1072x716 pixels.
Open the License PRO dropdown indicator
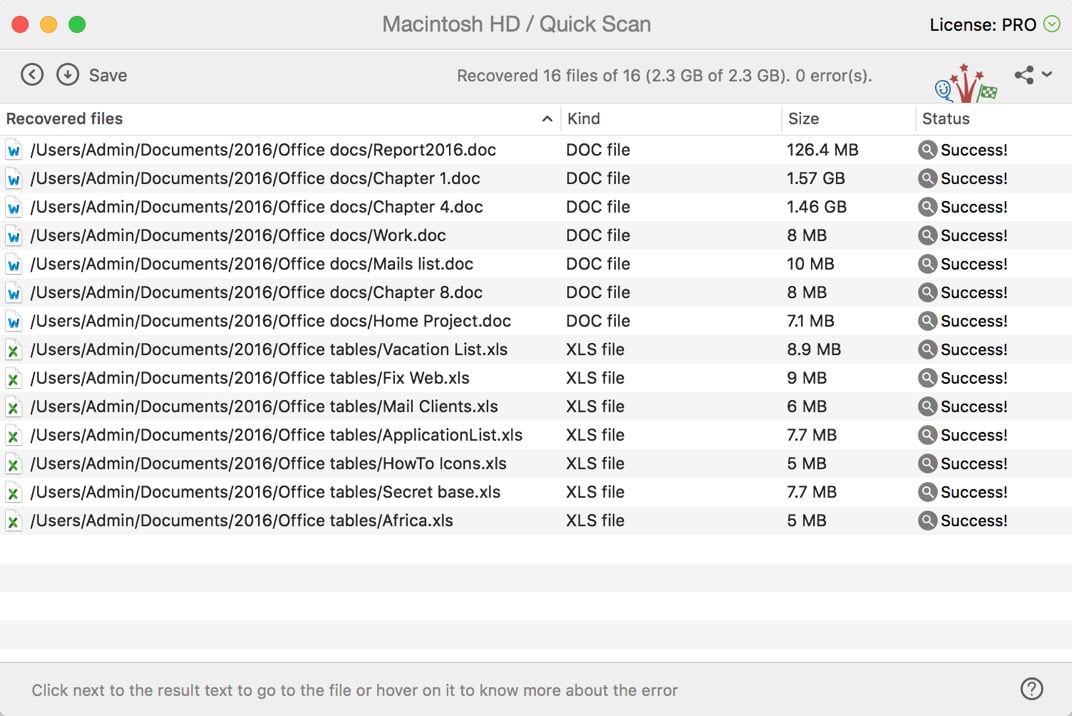pos(1051,25)
